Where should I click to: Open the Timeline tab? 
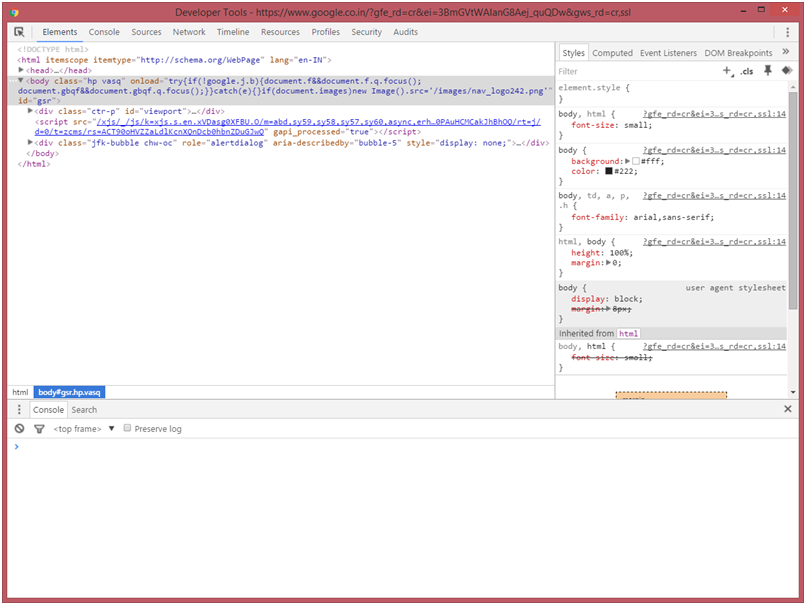[x=233, y=32]
